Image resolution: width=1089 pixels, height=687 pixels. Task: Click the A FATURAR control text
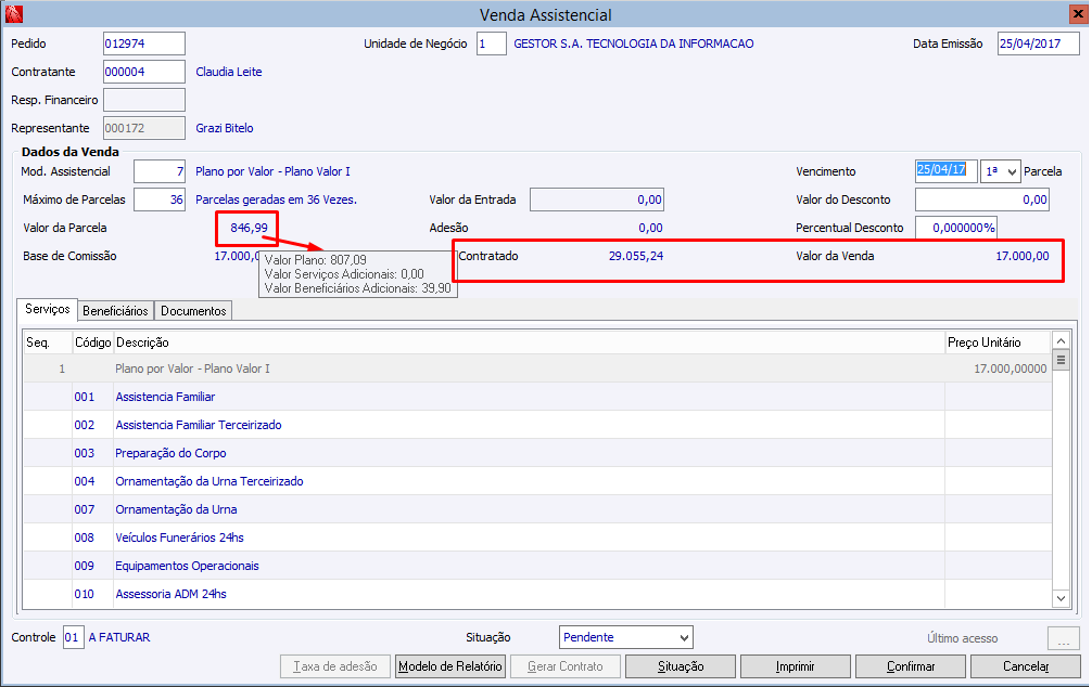pos(119,637)
